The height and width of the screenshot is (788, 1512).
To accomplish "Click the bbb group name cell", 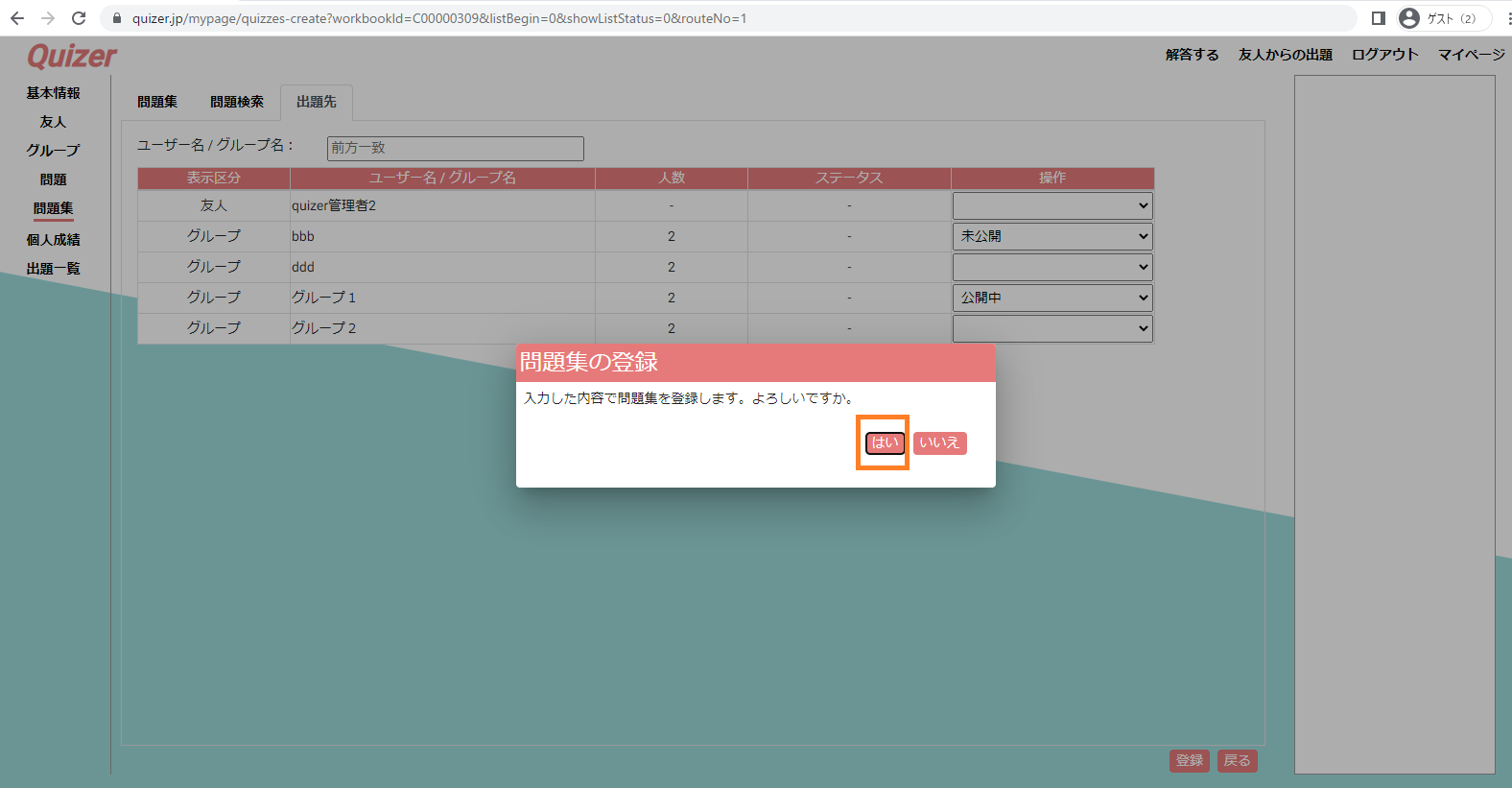I will tap(442, 236).
